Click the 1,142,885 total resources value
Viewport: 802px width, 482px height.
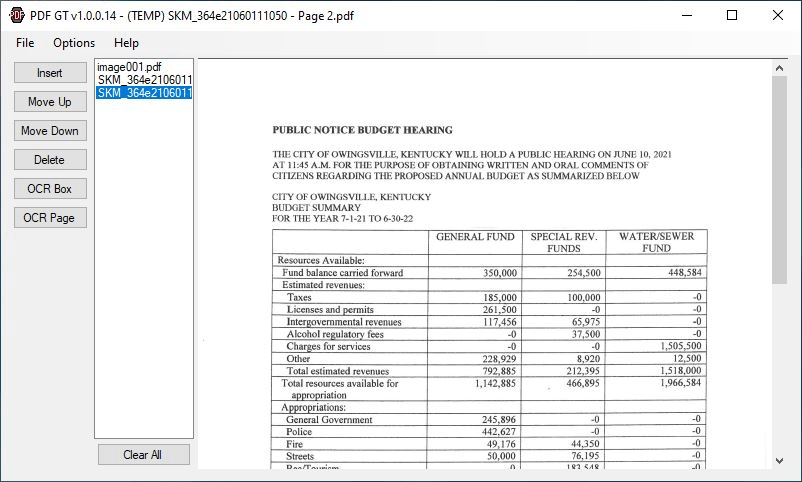[x=495, y=383]
